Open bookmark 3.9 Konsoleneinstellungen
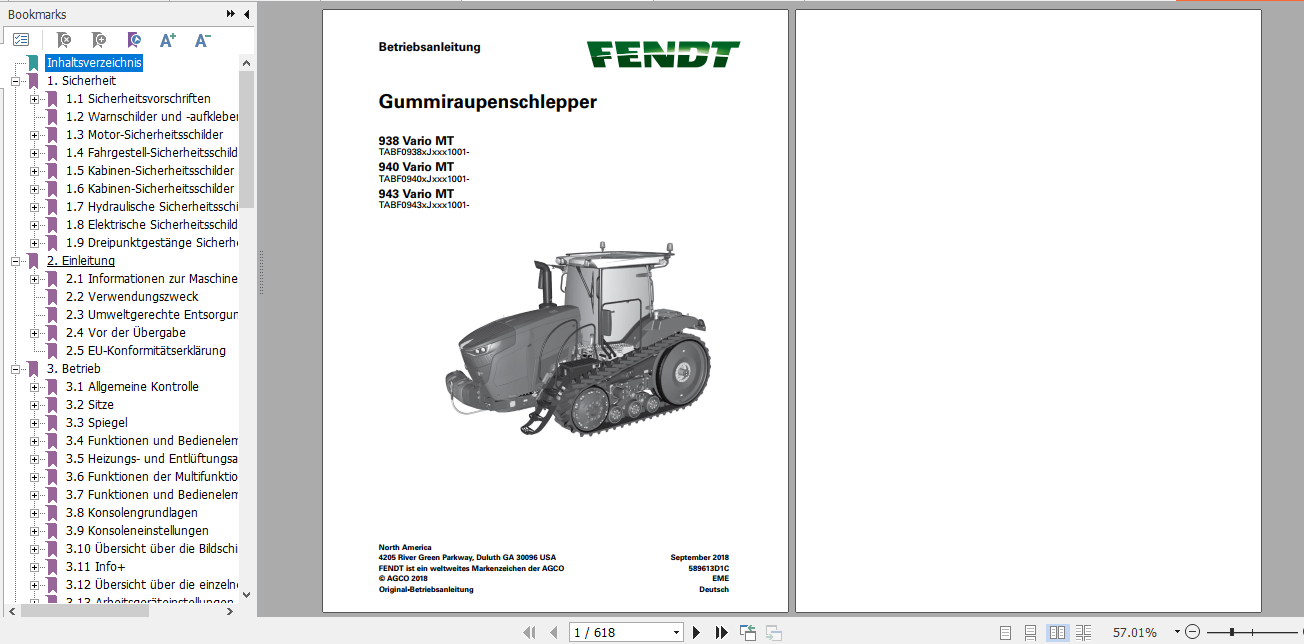1304x644 pixels. pos(138,531)
